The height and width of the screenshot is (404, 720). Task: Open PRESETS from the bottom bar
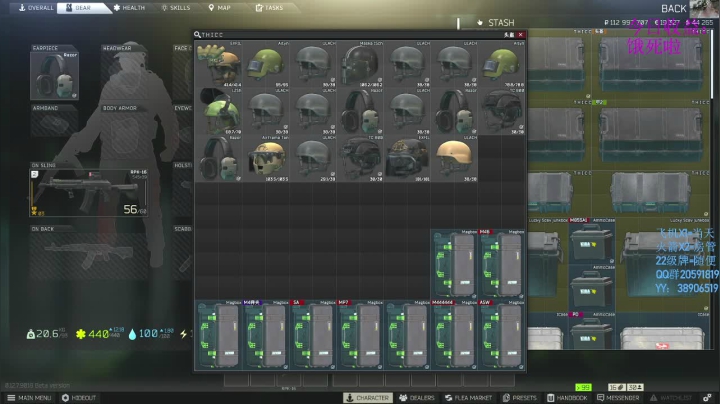pyautogui.click(x=520, y=398)
